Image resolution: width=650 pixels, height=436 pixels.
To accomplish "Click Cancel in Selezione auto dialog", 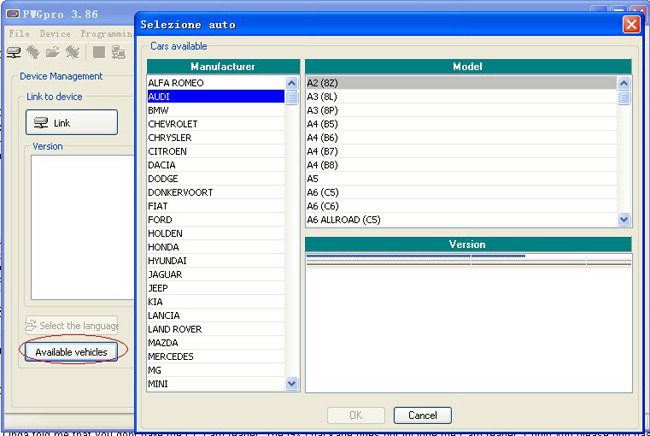I will 422,415.
